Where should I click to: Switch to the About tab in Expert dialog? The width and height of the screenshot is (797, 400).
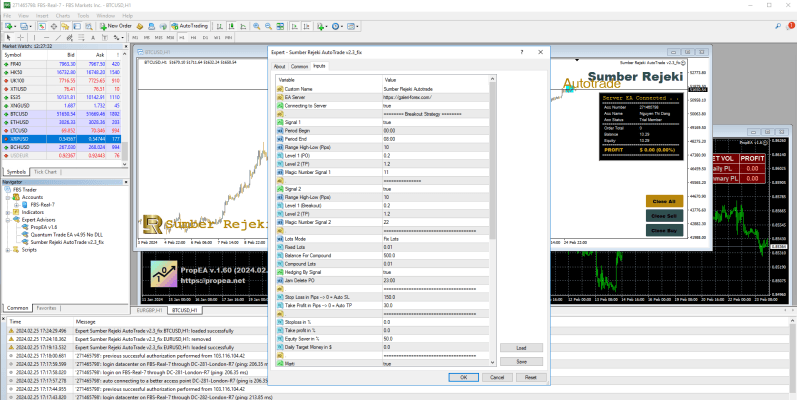280,66
